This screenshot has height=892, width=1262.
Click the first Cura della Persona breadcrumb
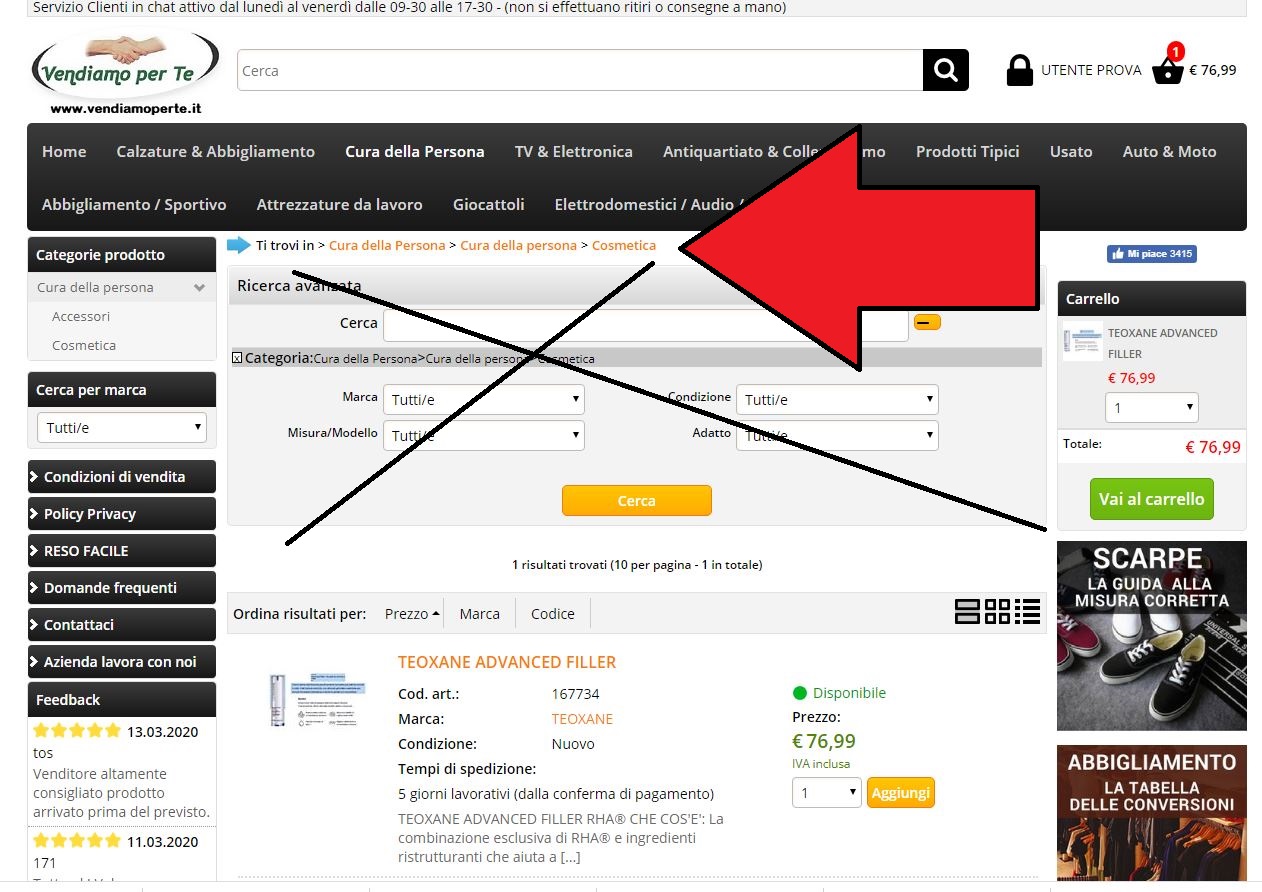[x=387, y=245]
